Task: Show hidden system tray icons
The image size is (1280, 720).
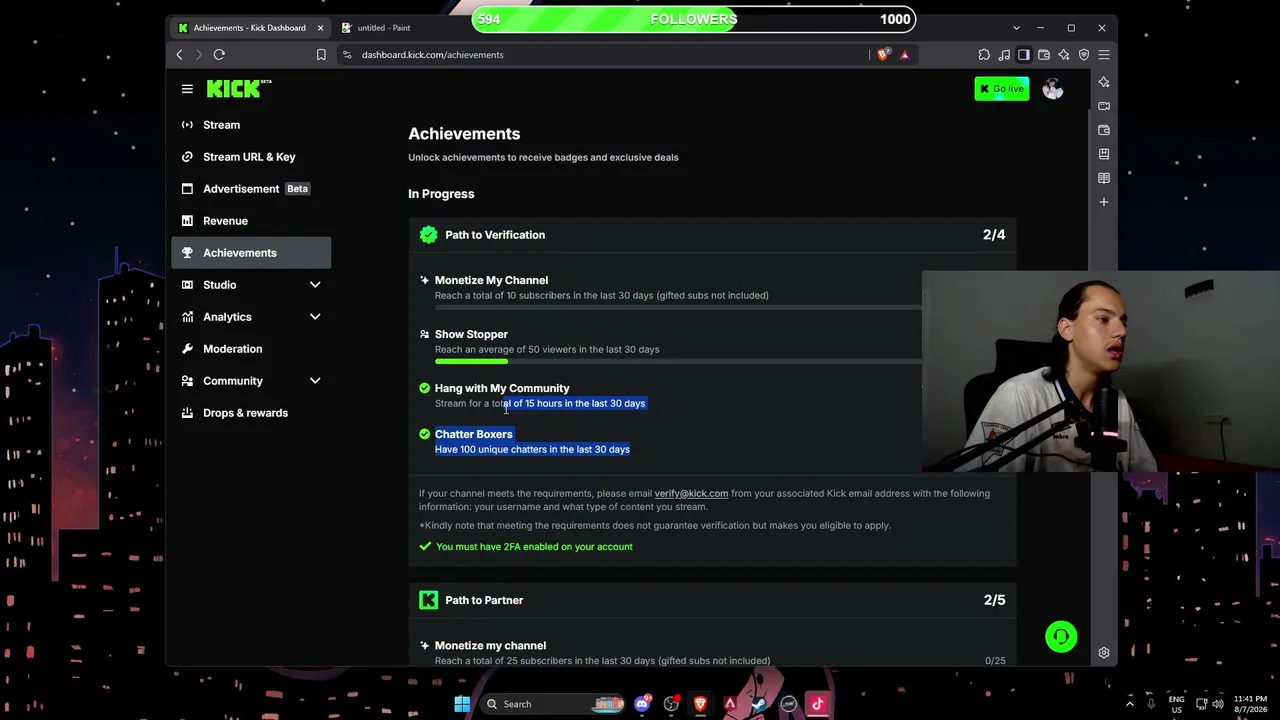Action: [x=1130, y=704]
